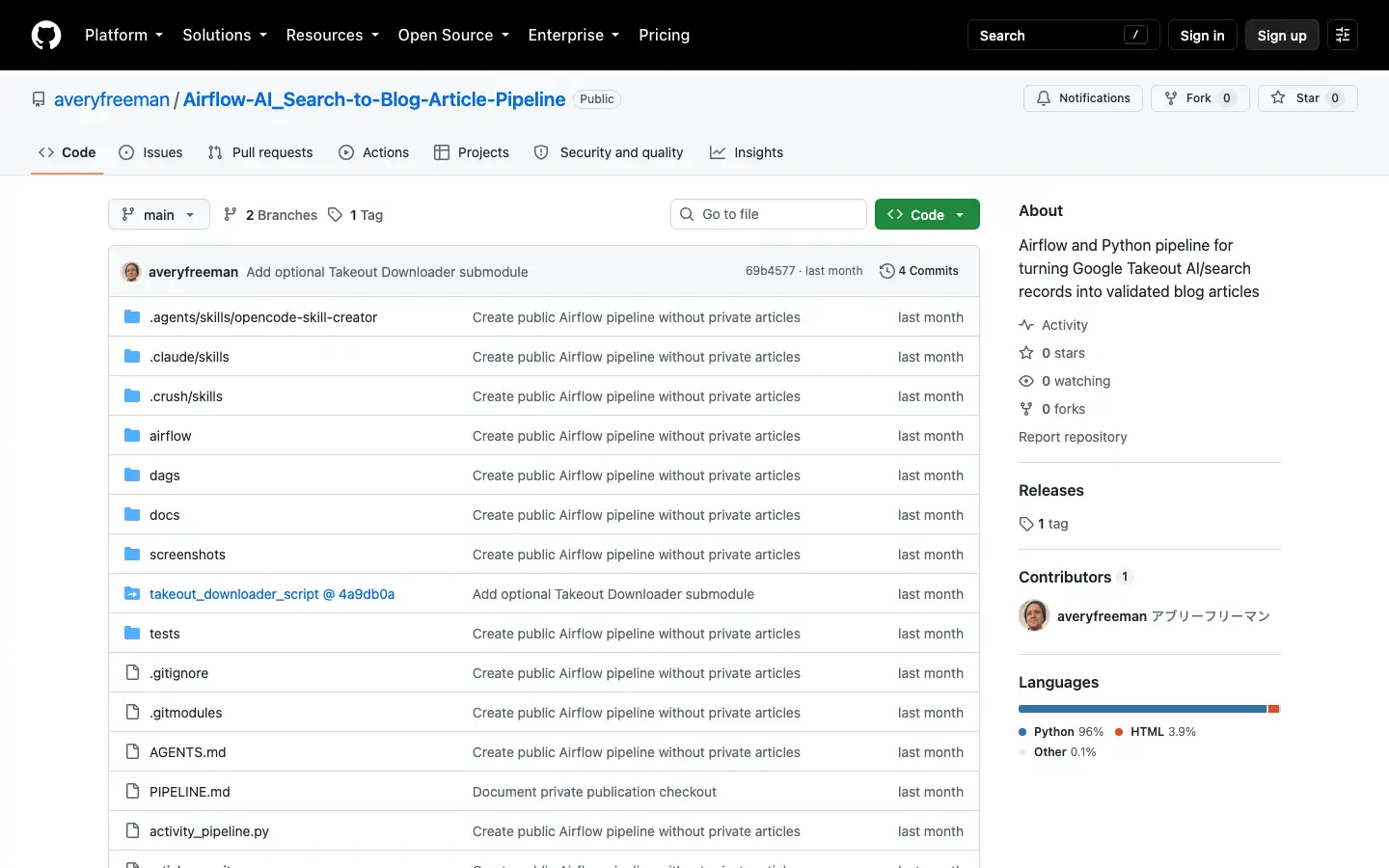Image resolution: width=1389 pixels, height=868 pixels.
Task: Click the Sign in button
Action: coord(1202,35)
